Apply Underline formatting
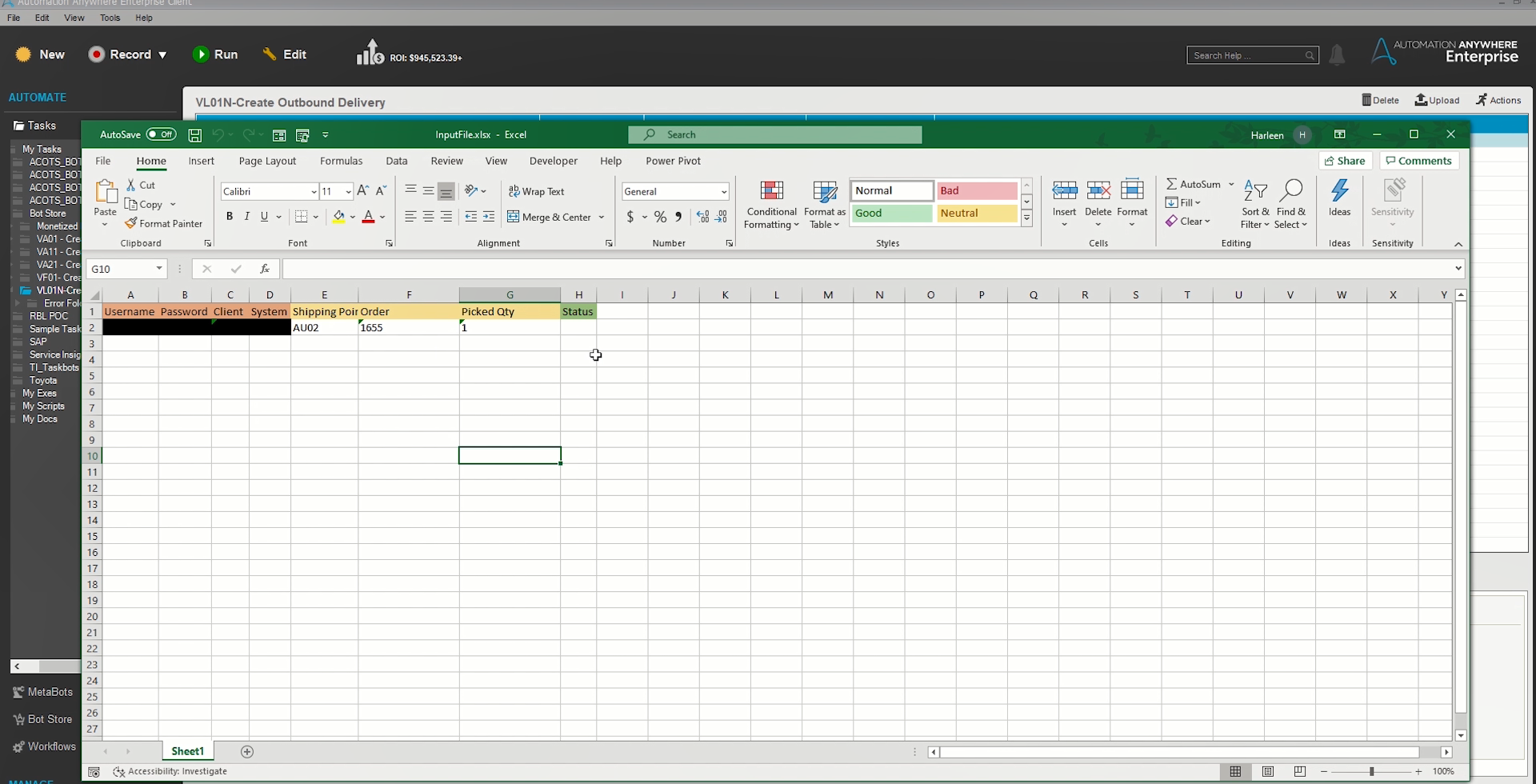This screenshot has width=1536, height=784. pyautogui.click(x=264, y=217)
